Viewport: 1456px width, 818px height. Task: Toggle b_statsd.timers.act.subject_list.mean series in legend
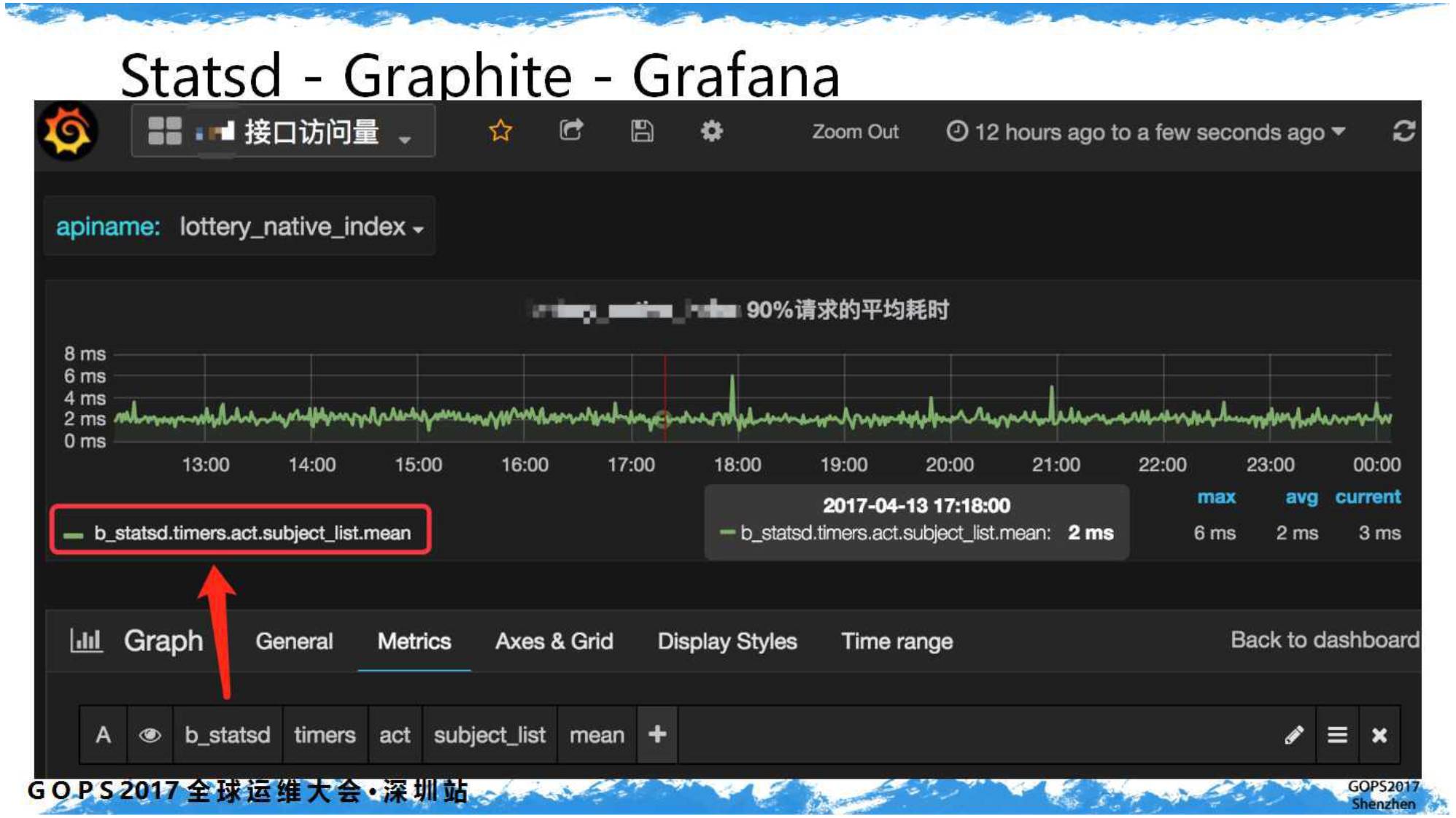click(252, 533)
